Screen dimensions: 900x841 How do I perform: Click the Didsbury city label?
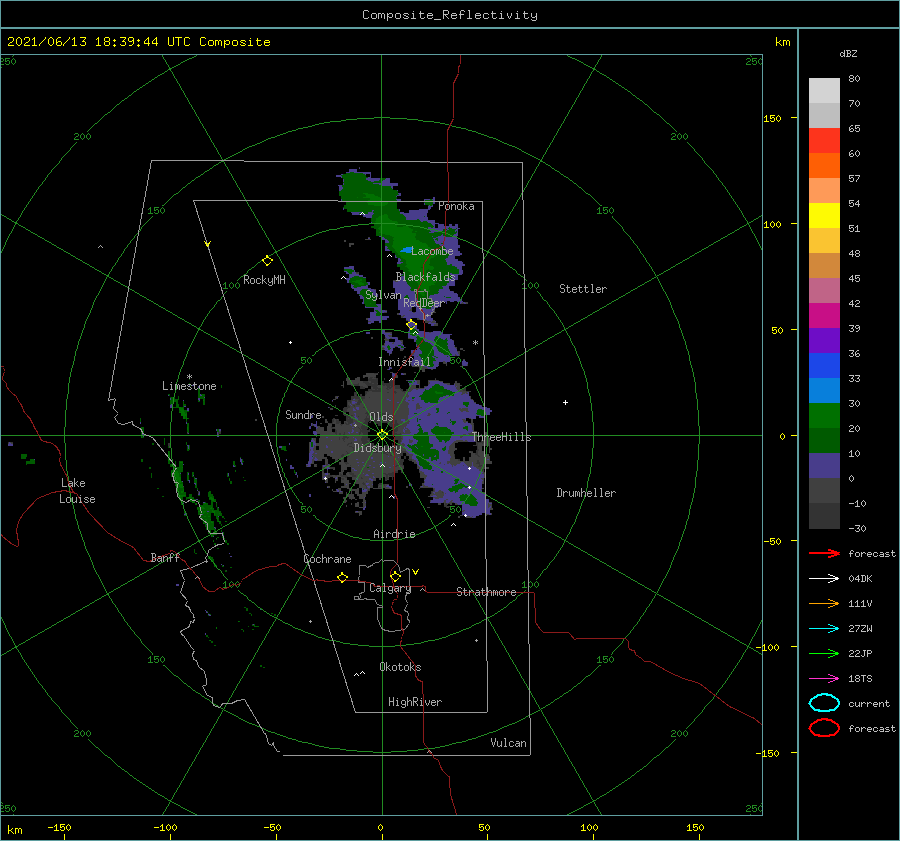coord(377,448)
